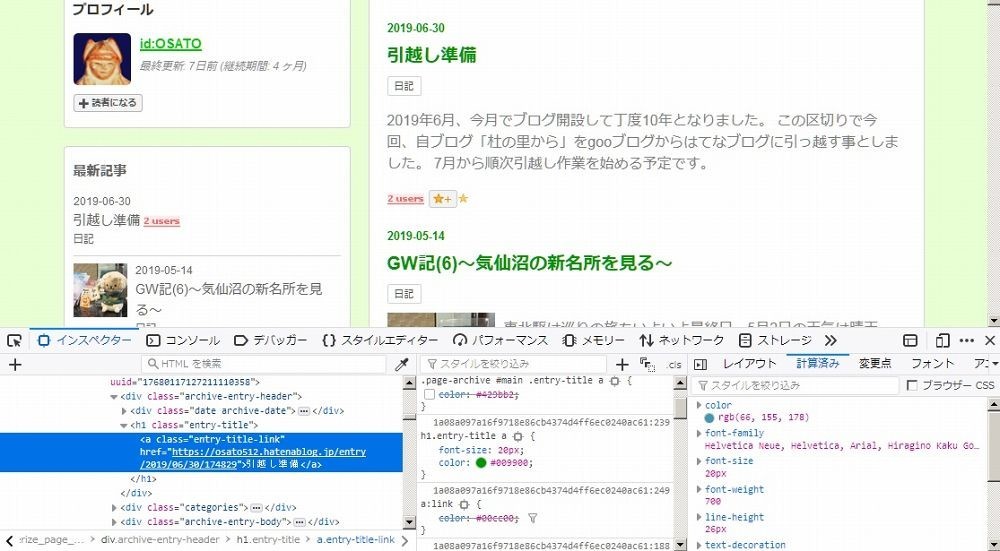Screen dimensions: 1000x551
Task: Open the ネットワーク tab
Action: (682, 341)
